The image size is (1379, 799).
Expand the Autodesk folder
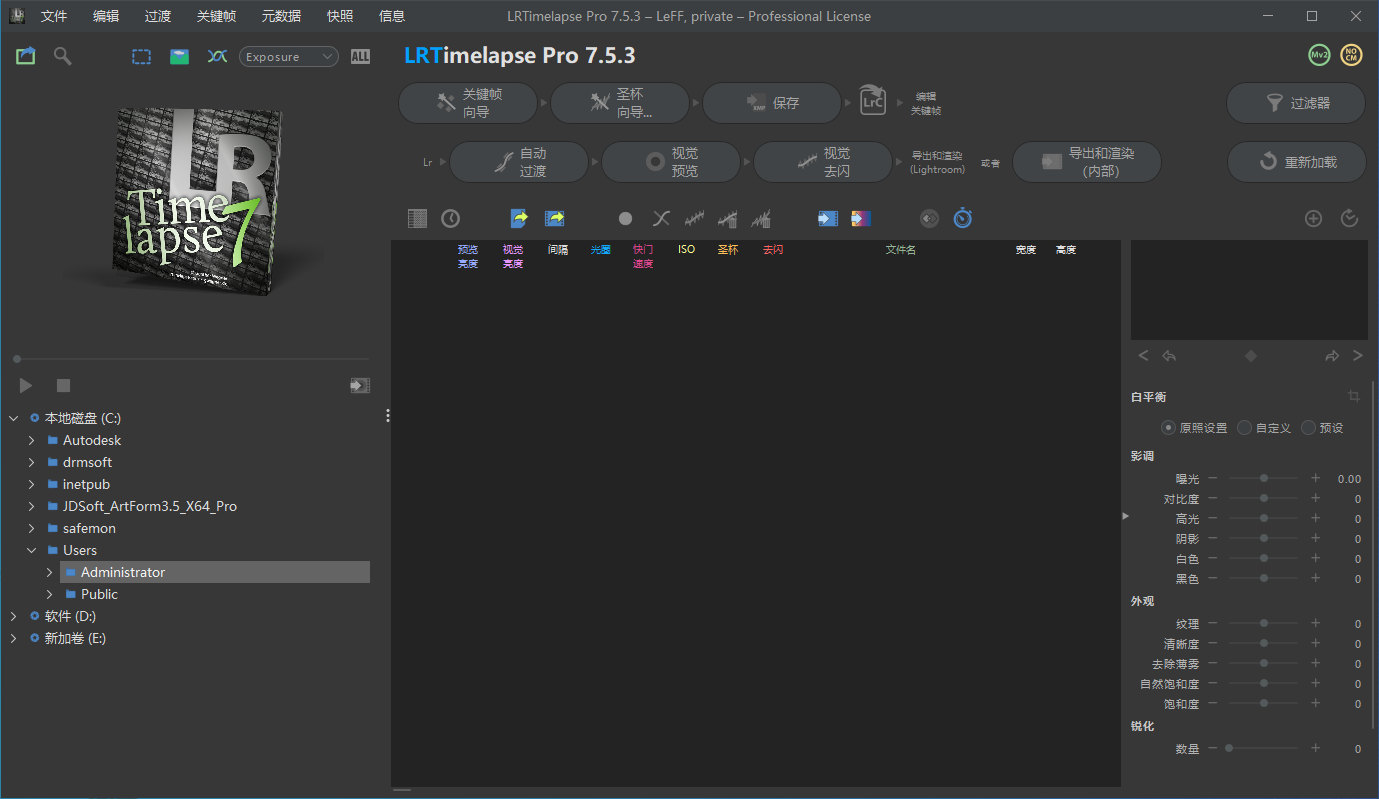point(31,440)
